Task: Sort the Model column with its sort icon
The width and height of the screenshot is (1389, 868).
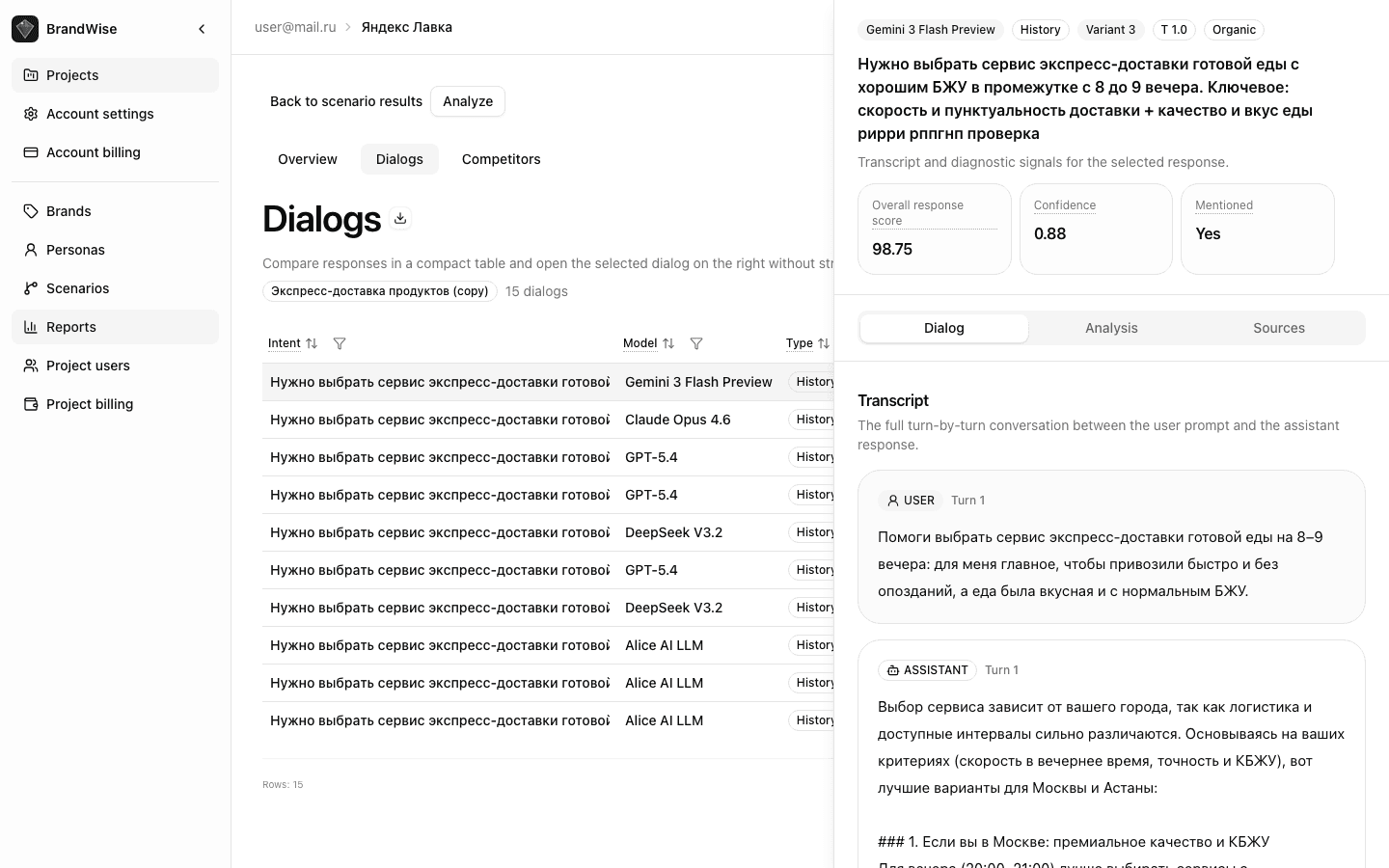Action: click(667, 343)
